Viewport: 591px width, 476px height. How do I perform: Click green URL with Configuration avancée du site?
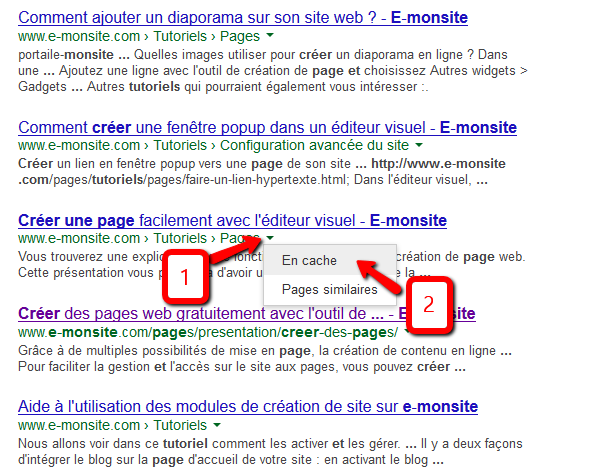[x=213, y=145]
